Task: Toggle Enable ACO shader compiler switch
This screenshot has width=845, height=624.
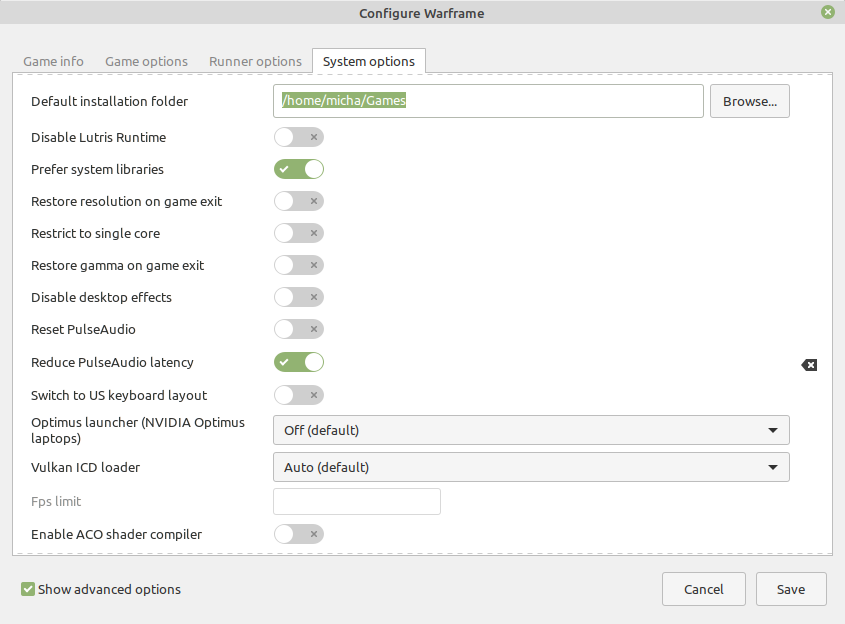Action: click(299, 535)
